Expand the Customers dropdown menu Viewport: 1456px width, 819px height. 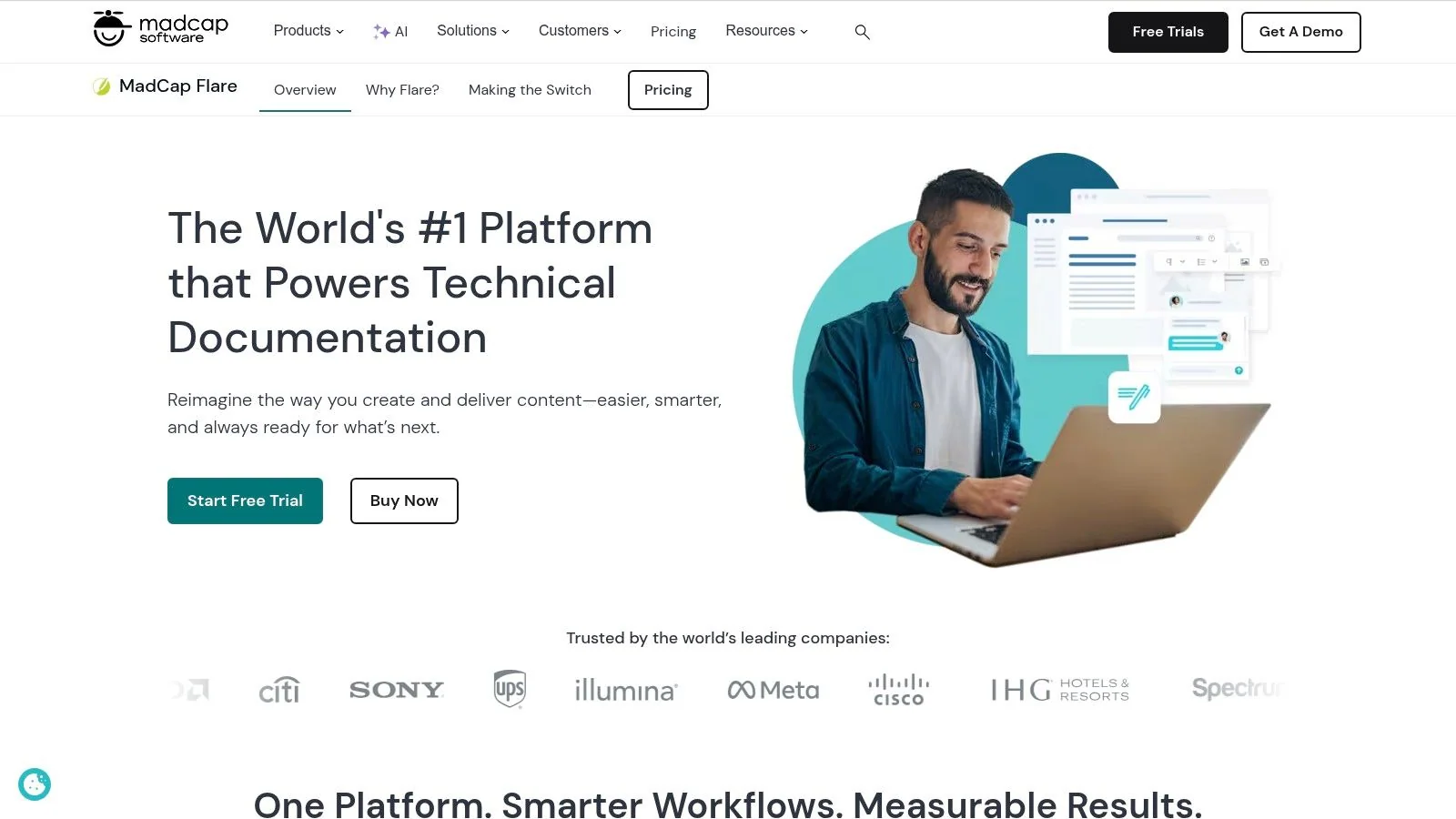pos(580,31)
